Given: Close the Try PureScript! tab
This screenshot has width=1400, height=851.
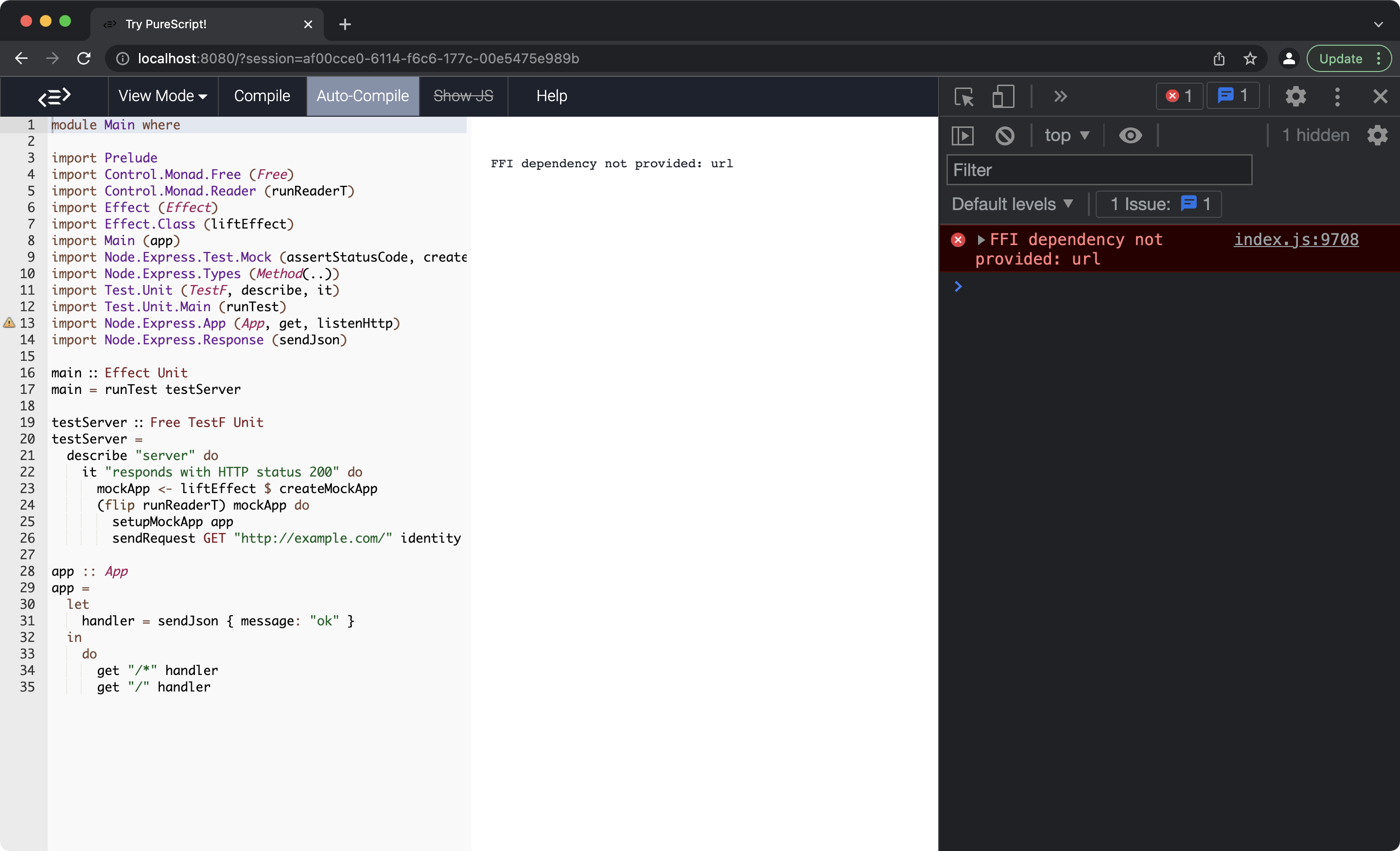Looking at the screenshot, I should click(308, 24).
